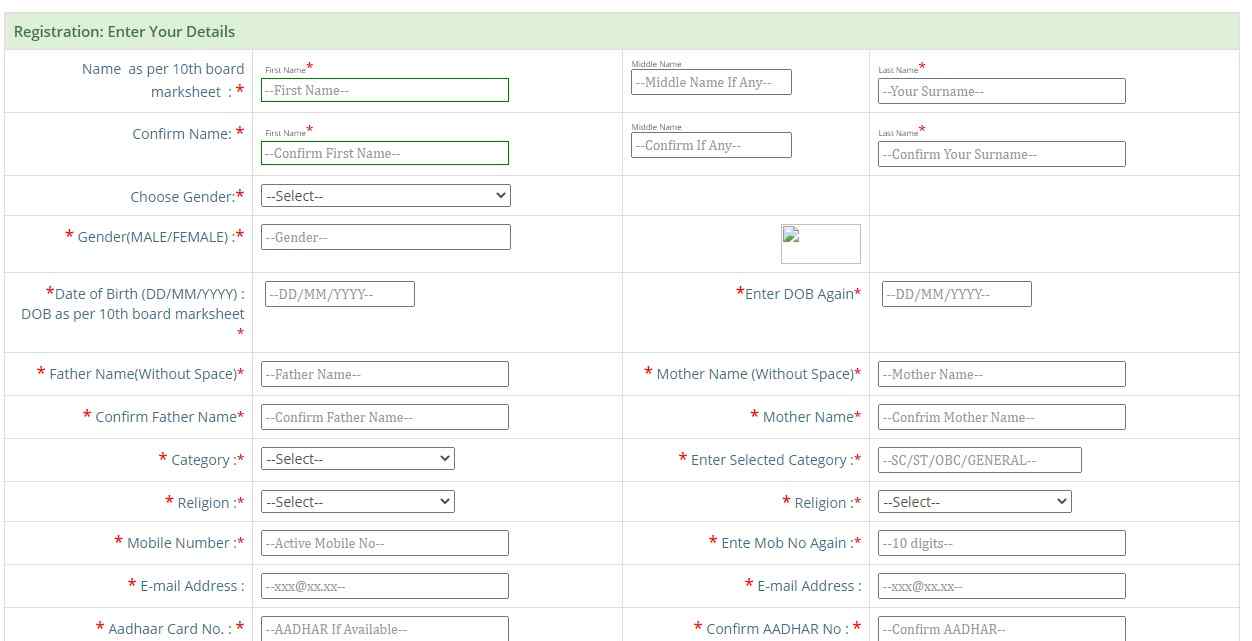Click the Enter DOB Again field
The height and width of the screenshot is (641, 1252).
tap(956, 294)
